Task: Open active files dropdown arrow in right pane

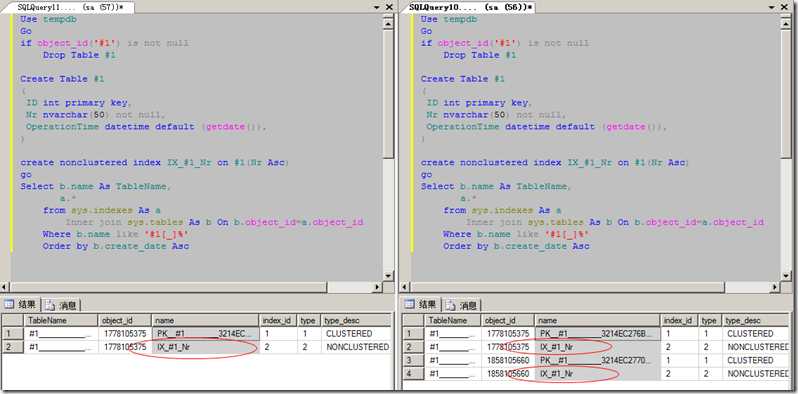Action: 778,8
